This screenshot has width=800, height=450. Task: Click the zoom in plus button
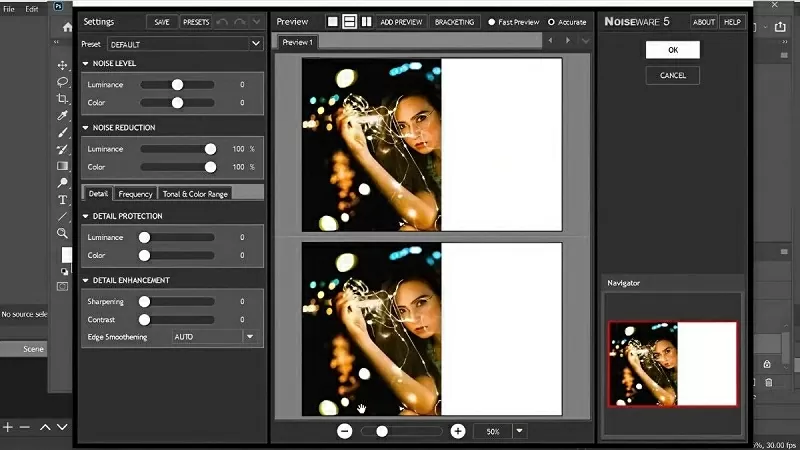tap(458, 431)
